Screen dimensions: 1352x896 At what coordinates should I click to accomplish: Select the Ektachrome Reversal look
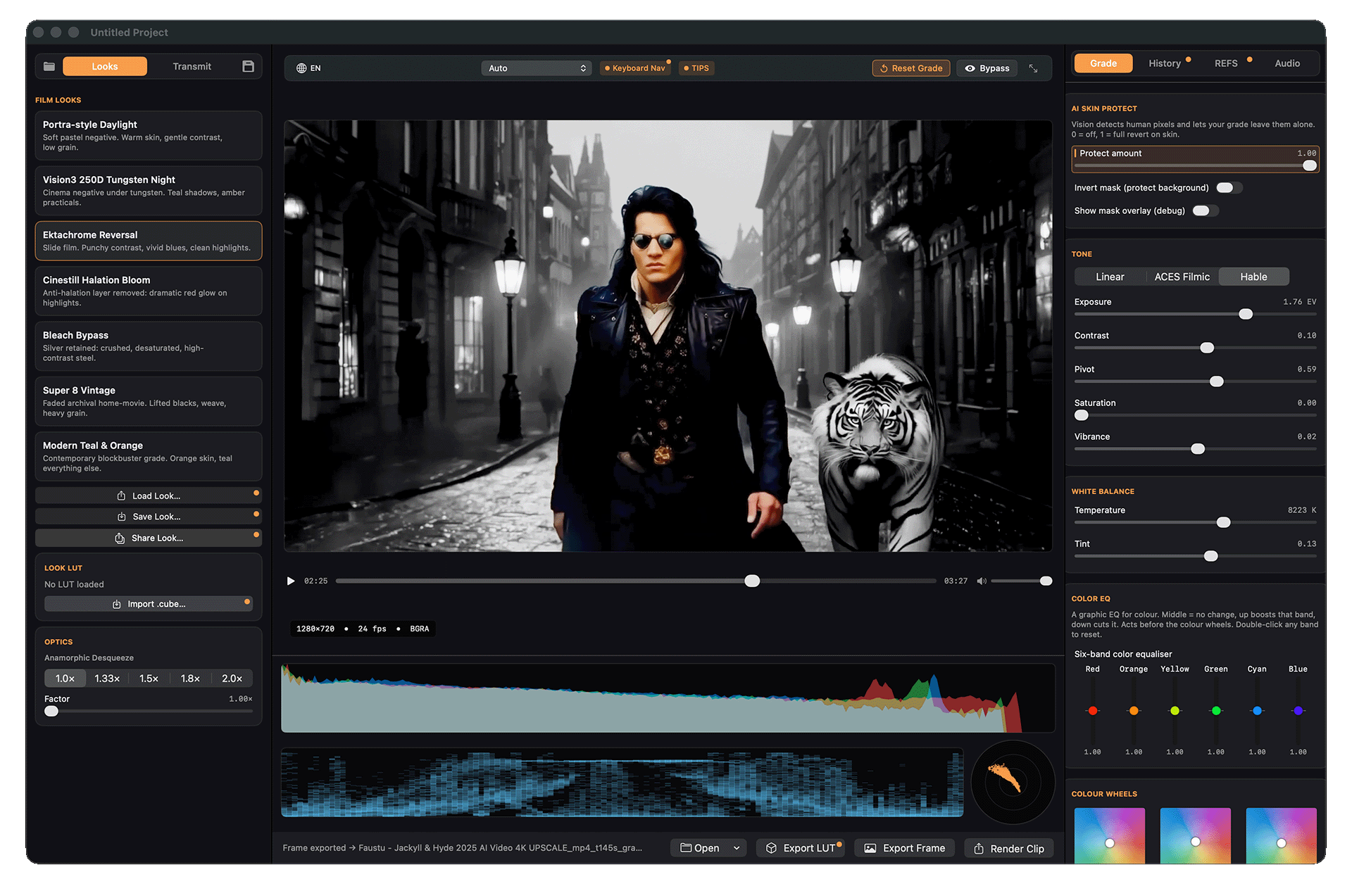[149, 241]
